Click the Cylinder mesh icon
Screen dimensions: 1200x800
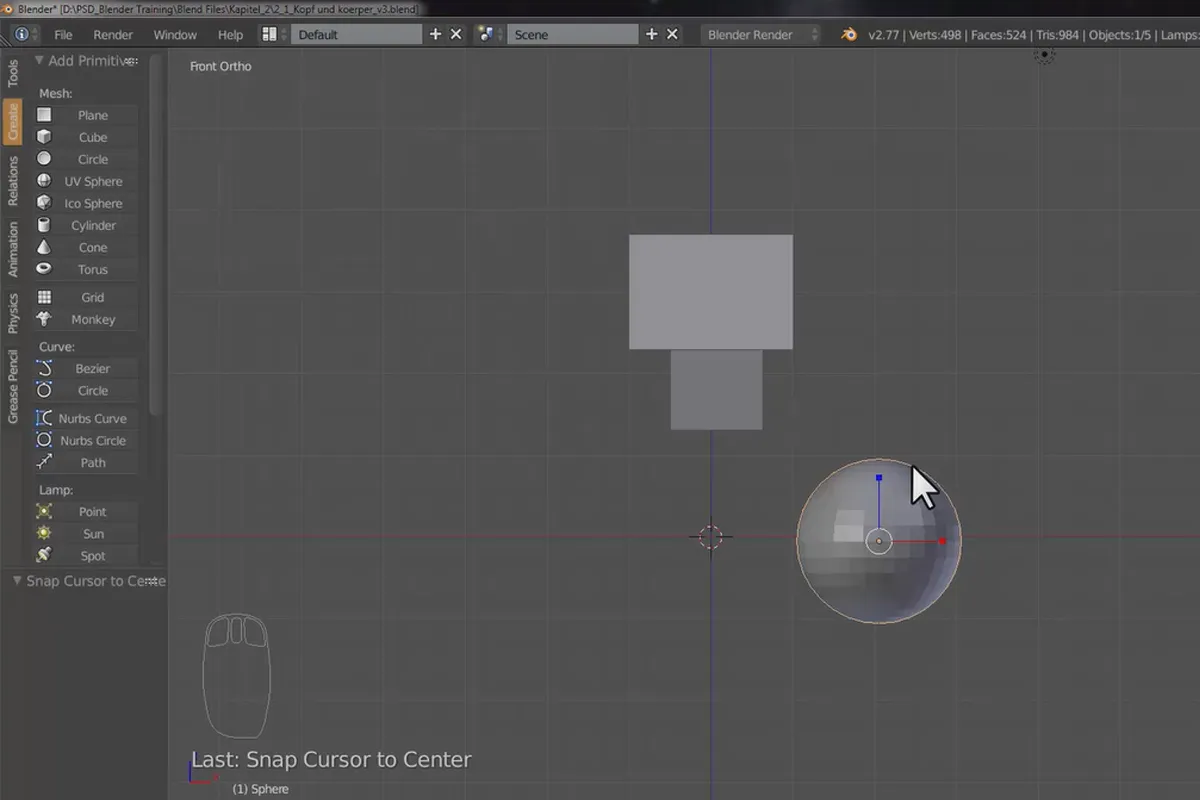44,225
